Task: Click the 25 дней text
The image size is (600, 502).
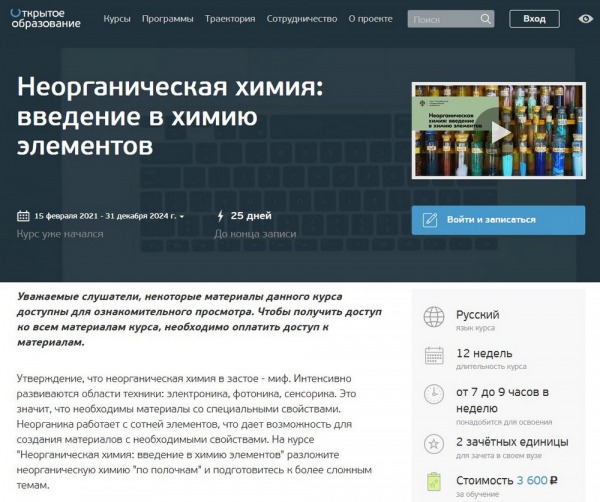Action: click(251, 216)
